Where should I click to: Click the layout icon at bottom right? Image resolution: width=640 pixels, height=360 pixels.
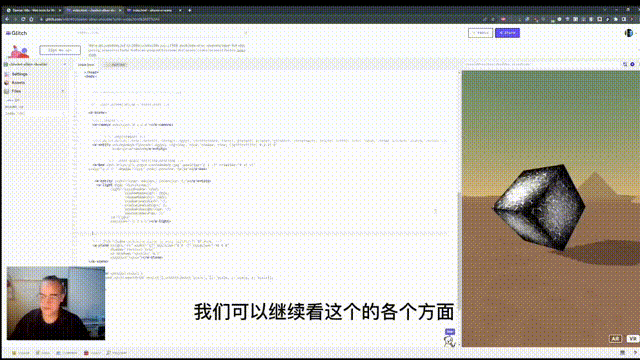tap(622, 352)
